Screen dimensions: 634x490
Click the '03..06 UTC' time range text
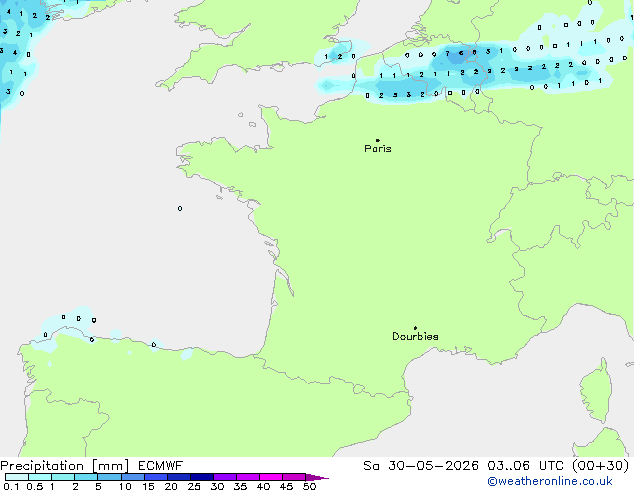pos(525,466)
